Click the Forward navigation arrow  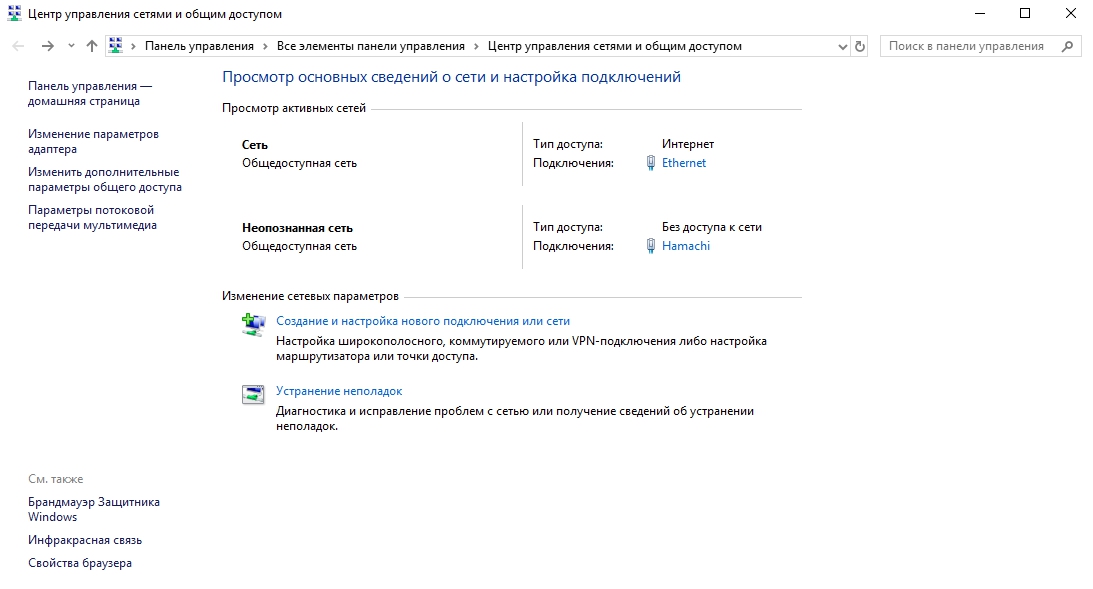47,46
